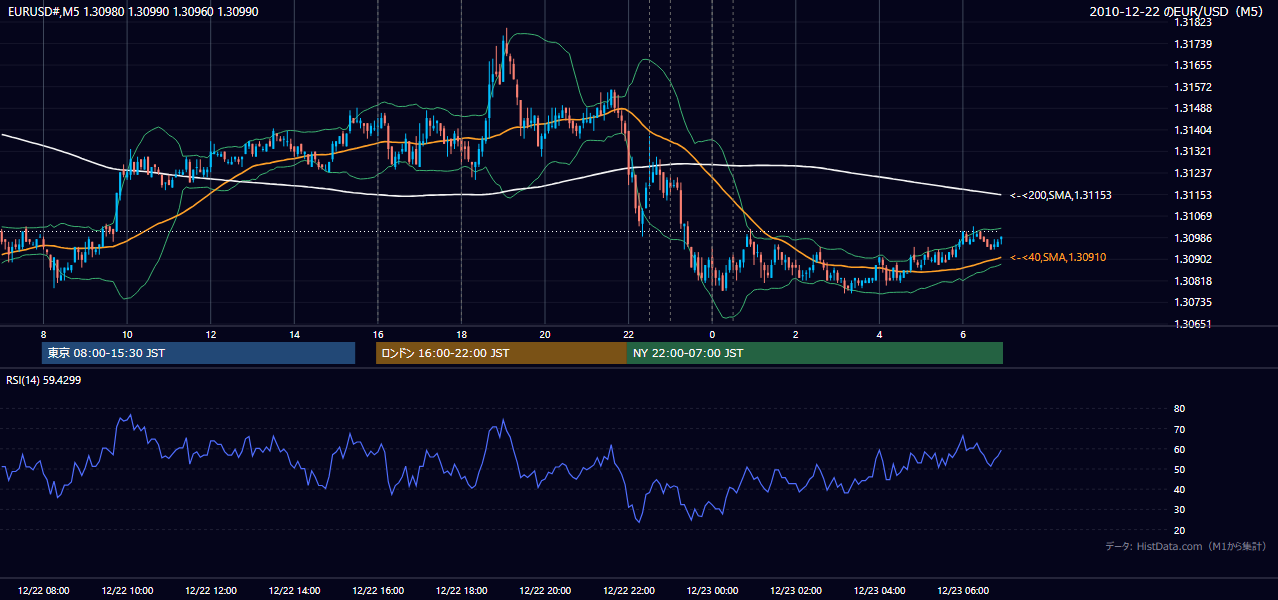1278x600 pixels.
Task: Select the 200 SMA 1.31153 indicator label
Action: (1061, 195)
